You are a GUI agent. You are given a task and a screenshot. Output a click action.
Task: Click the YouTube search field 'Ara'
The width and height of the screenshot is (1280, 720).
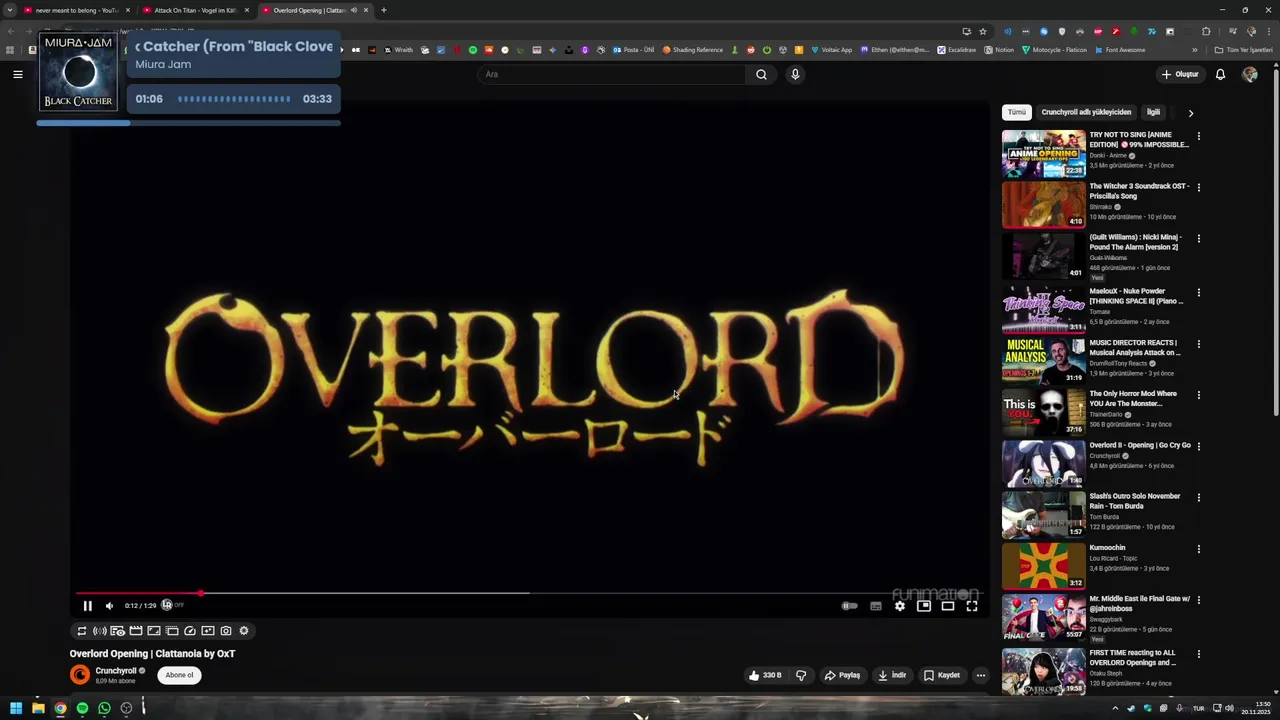(612, 74)
